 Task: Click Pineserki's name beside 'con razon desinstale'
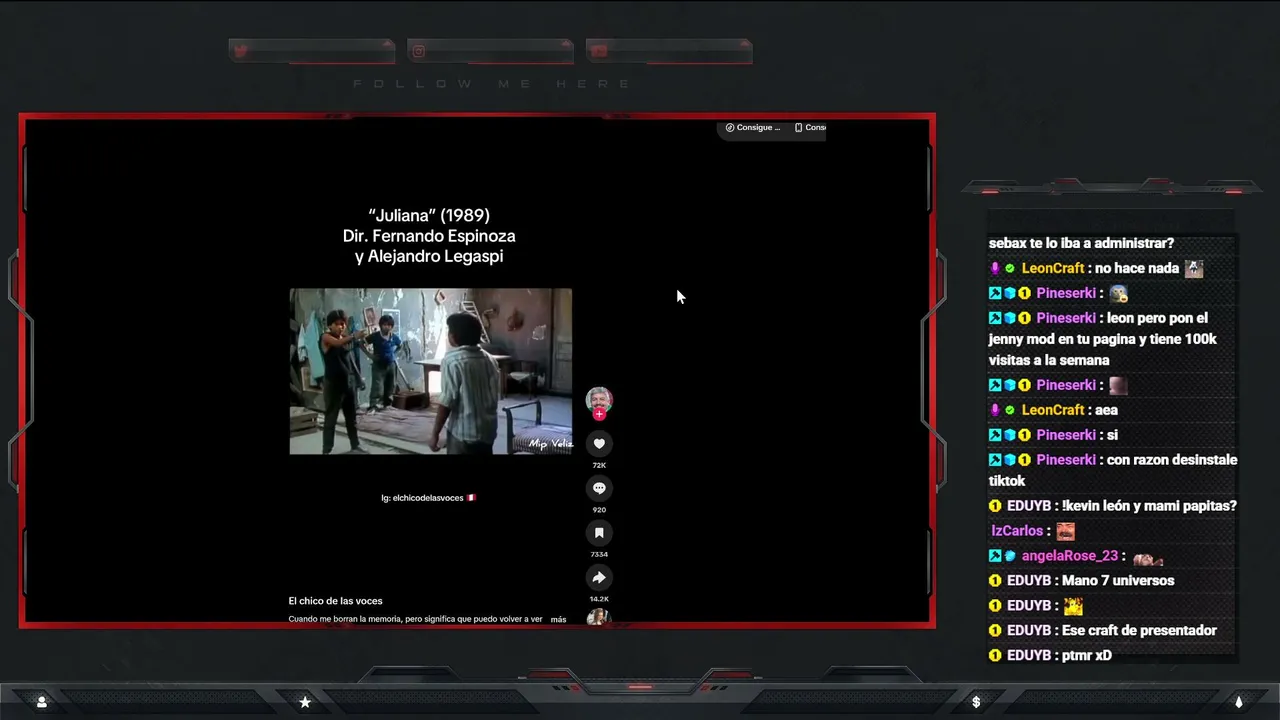click(1066, 460)
